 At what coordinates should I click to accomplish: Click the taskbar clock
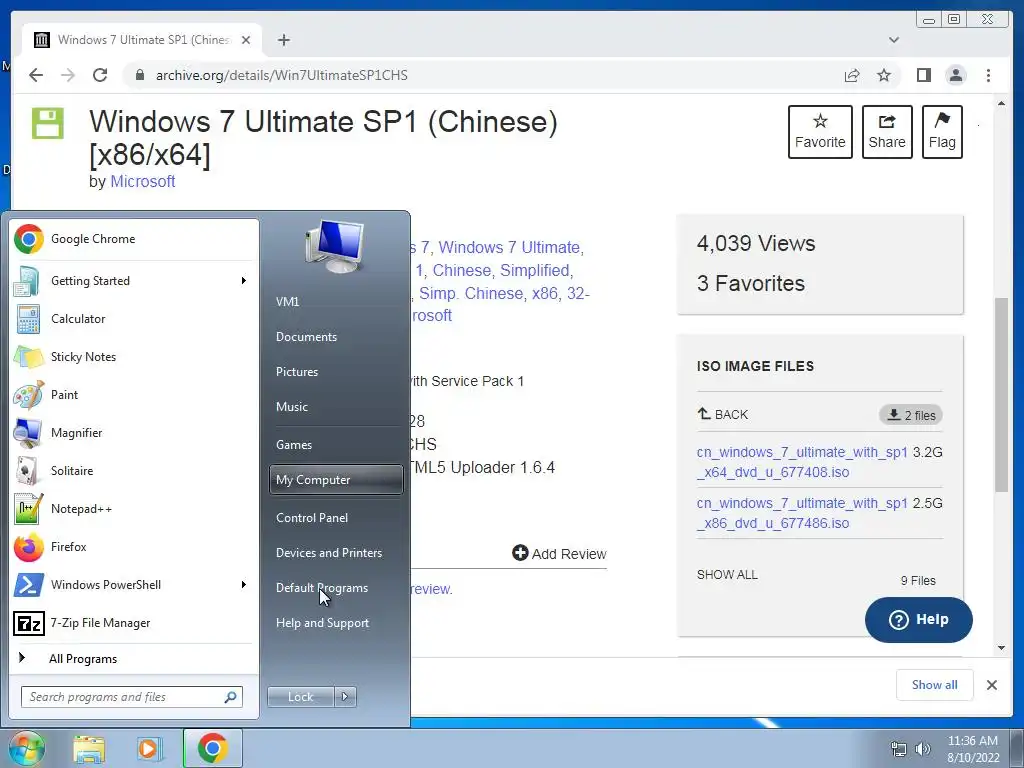[973, 749]
